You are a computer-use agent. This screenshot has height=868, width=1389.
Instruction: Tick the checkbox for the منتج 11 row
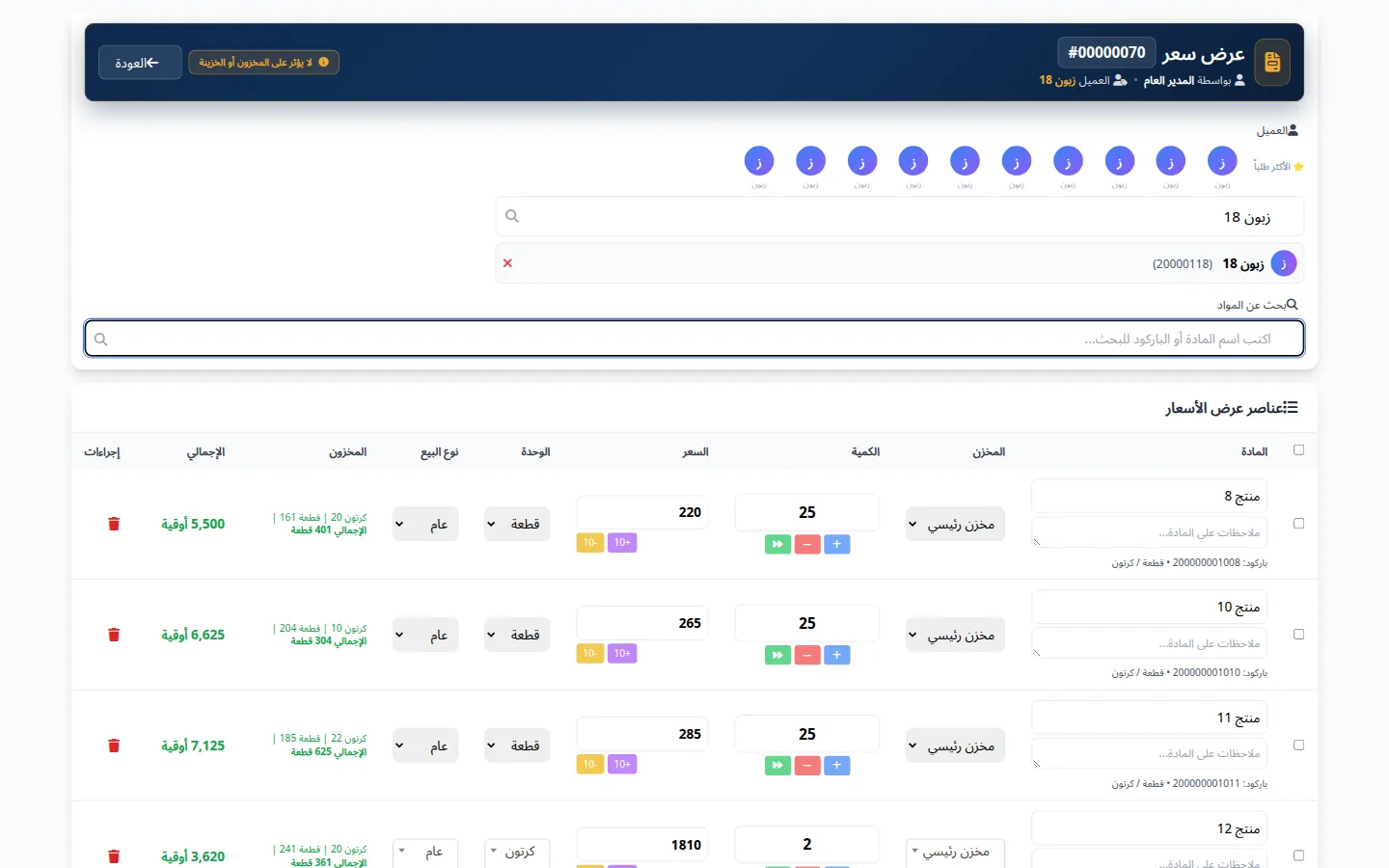(x=1298, y=746)
